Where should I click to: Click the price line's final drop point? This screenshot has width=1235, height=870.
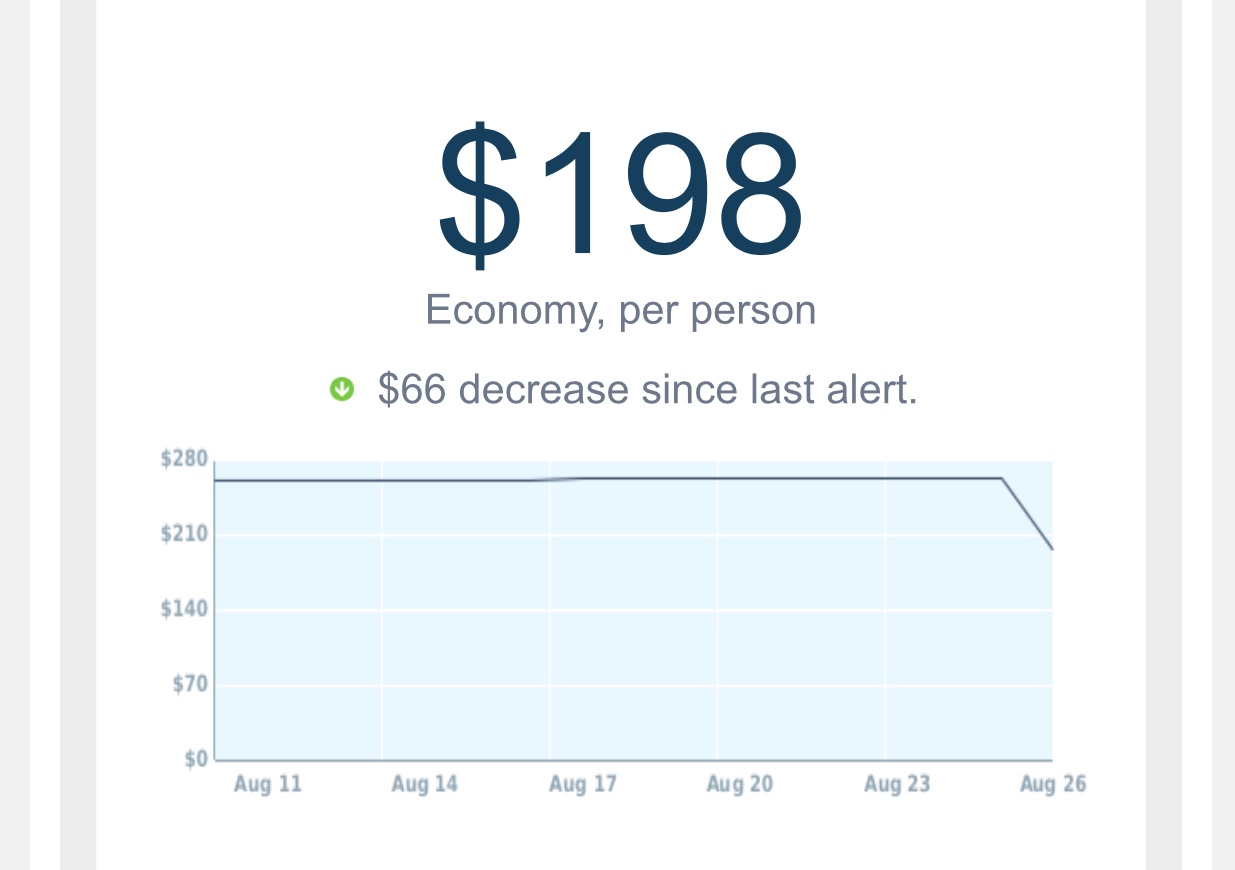point(1051,548)
